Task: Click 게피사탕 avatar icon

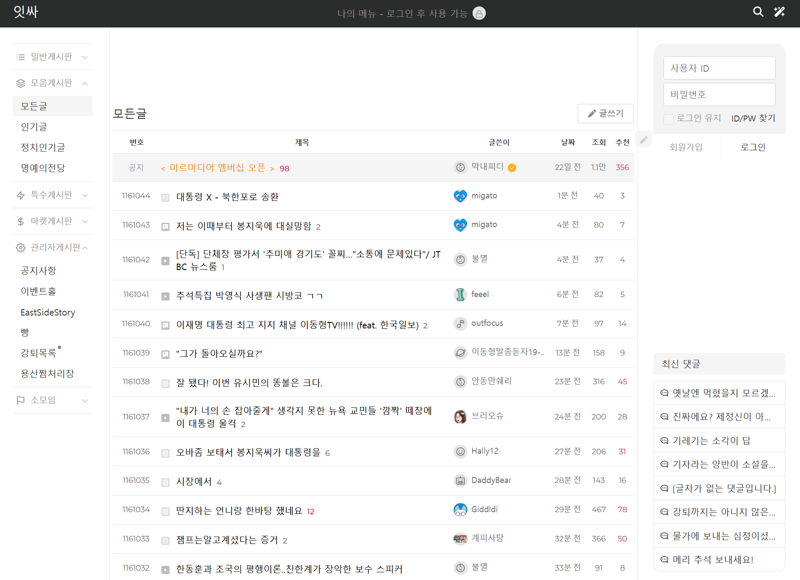Action: (x=460, y=539)
